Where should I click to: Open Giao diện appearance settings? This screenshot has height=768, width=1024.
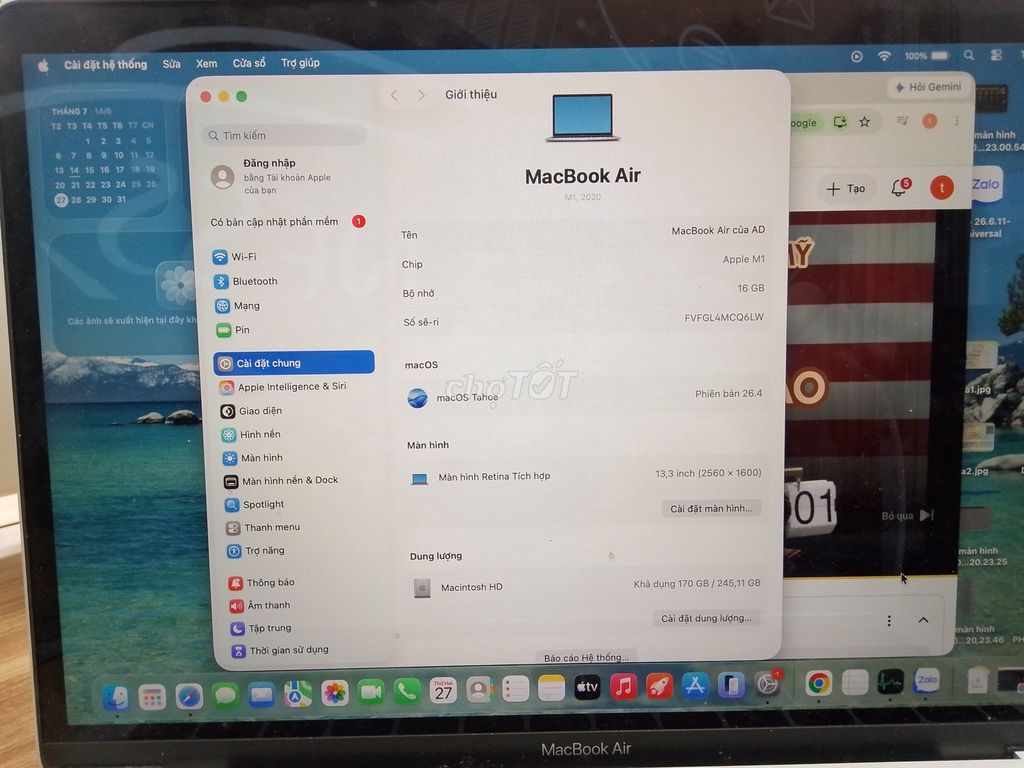252,411
